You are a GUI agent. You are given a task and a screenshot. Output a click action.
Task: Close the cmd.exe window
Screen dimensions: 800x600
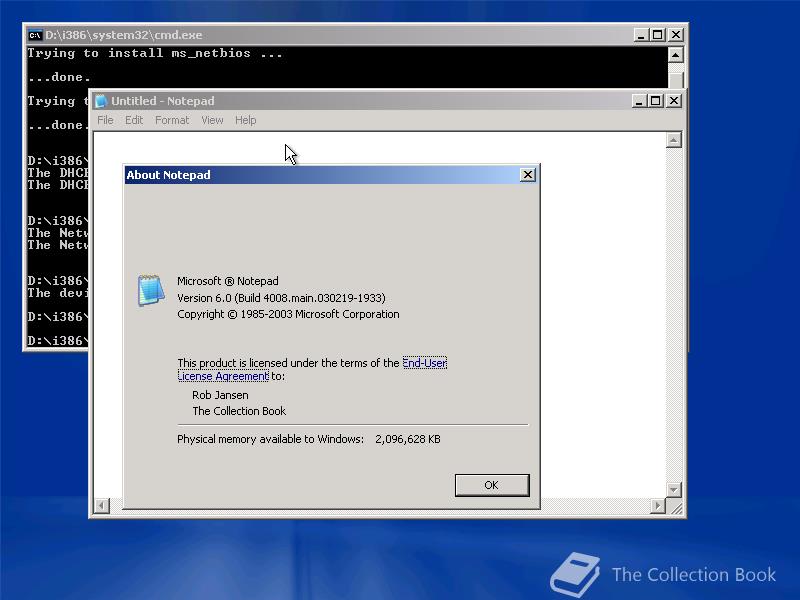coord(676,35)
